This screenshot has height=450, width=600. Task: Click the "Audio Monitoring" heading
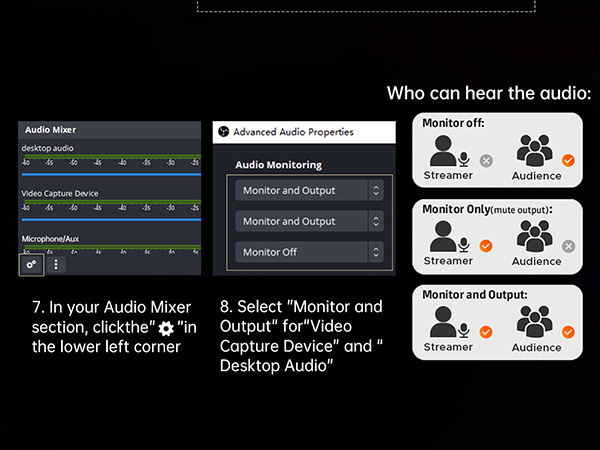[279, 165]
